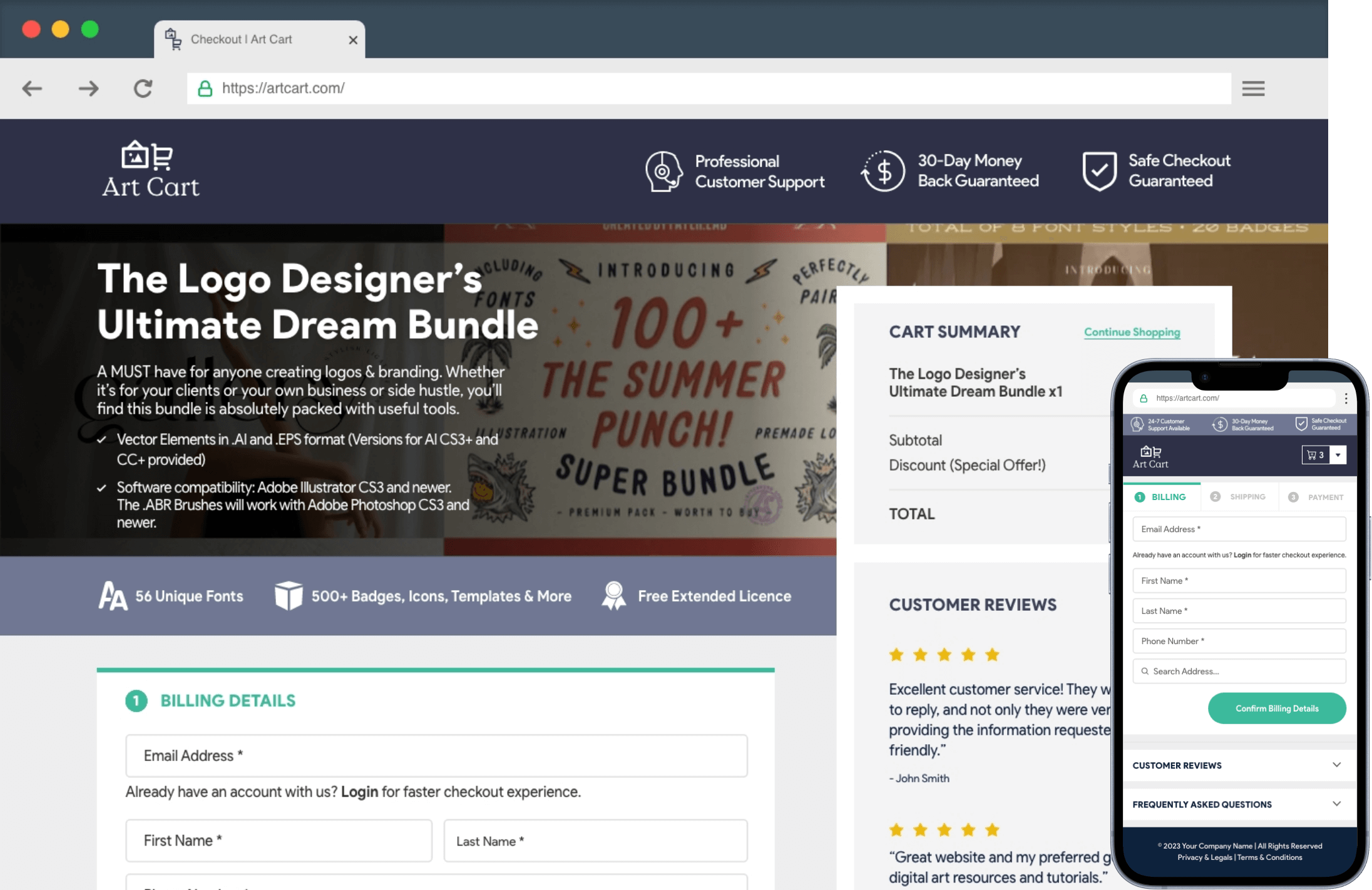Click the phone Search Address field
The height and width of the screenshot is (890, 1372).
(1239, 671)
